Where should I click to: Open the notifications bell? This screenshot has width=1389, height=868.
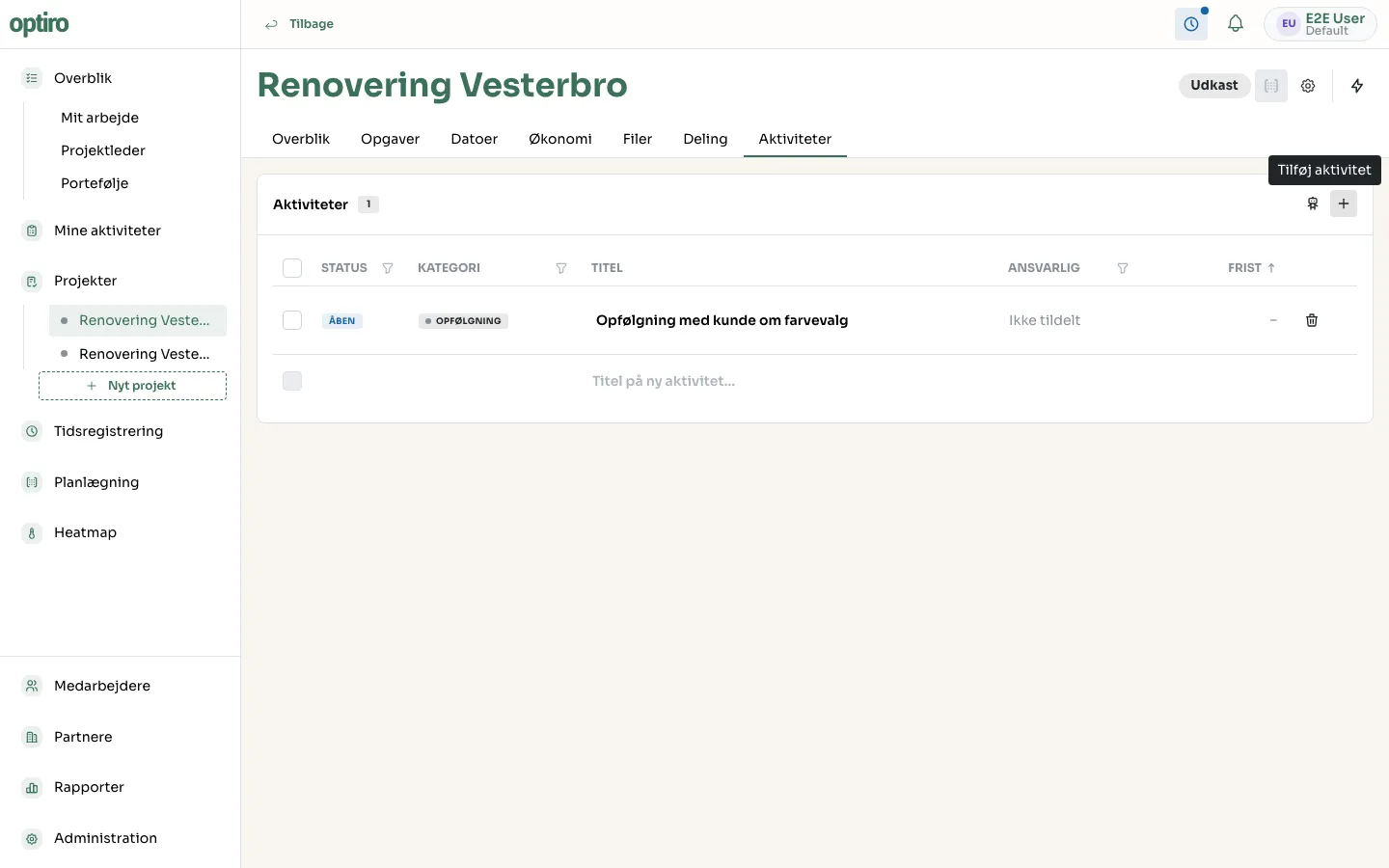(1236, 24)
